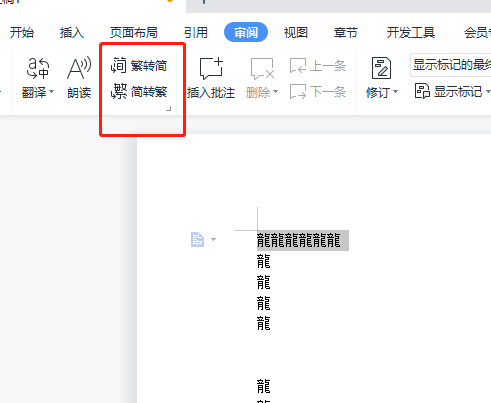
Task: Click the 翻译 translate icon
Action: point(38,68)
